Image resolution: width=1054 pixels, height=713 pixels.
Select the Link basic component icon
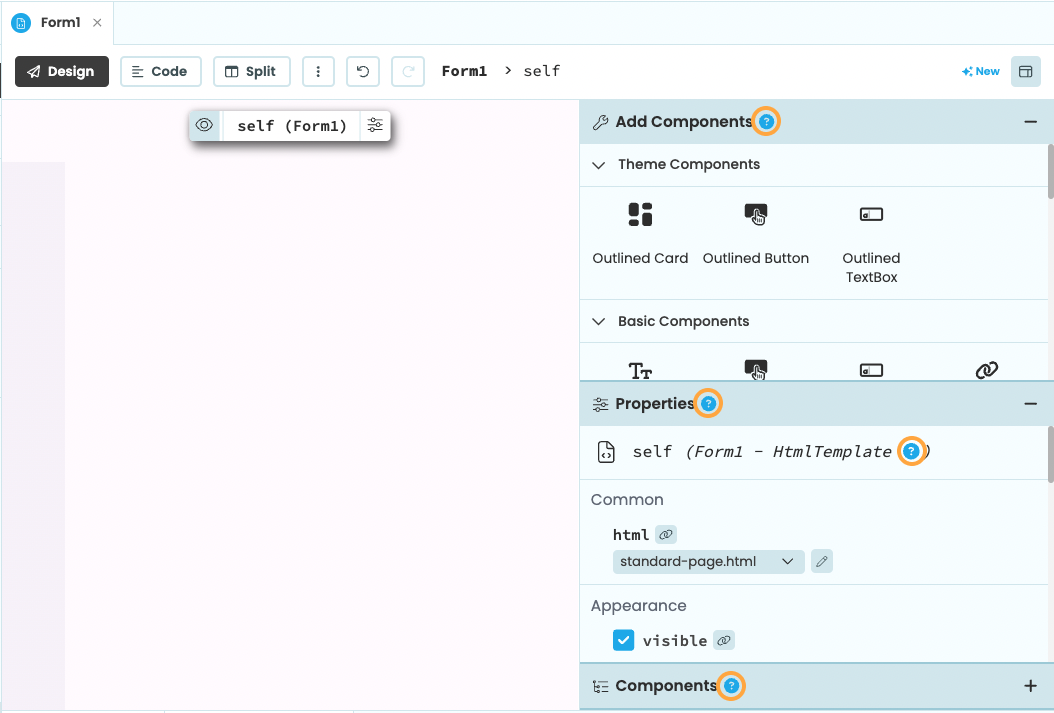(x=986, y=370)
